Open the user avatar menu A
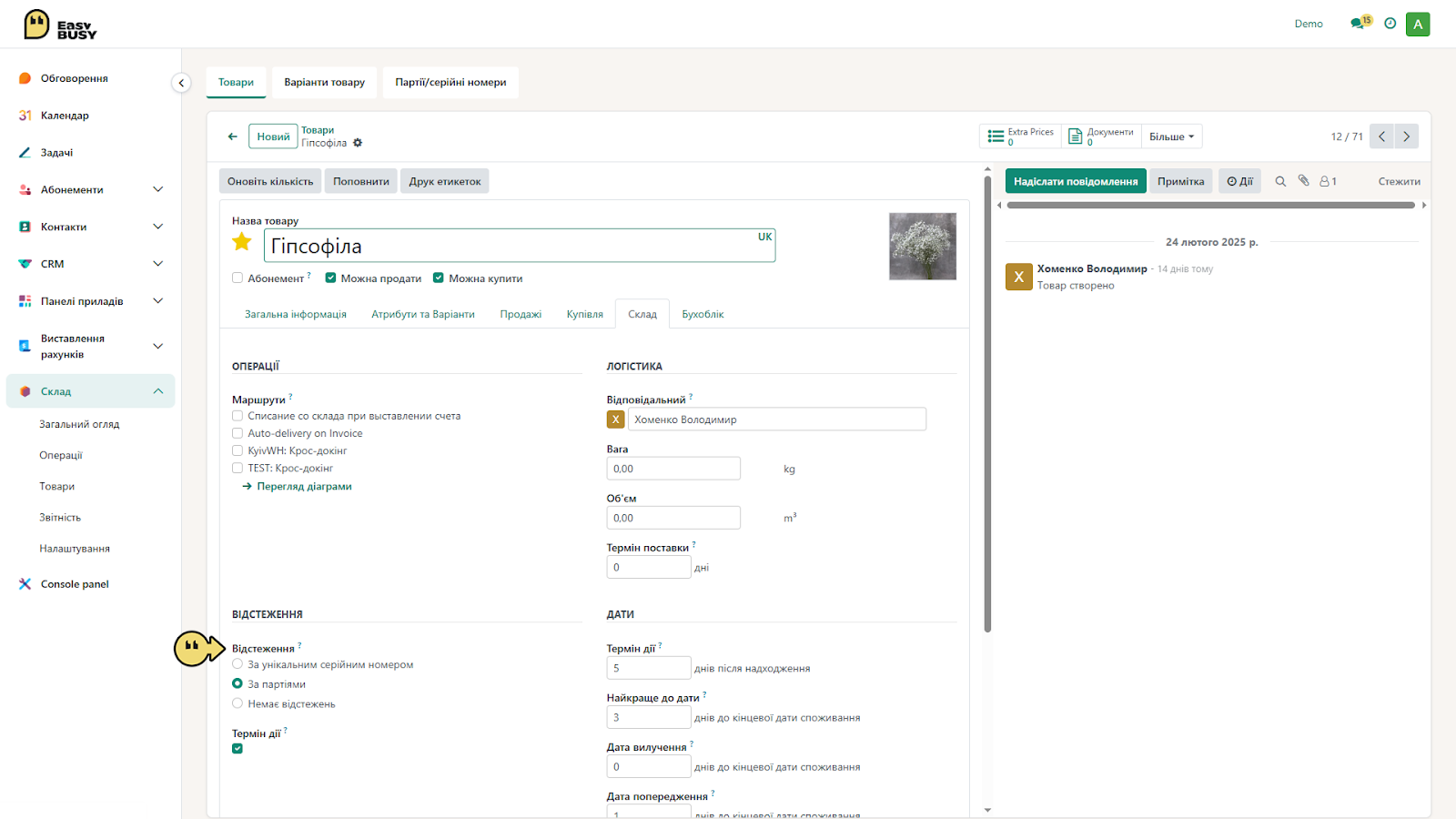Screen dimensions: 1456x819 tap(1418, 25)
